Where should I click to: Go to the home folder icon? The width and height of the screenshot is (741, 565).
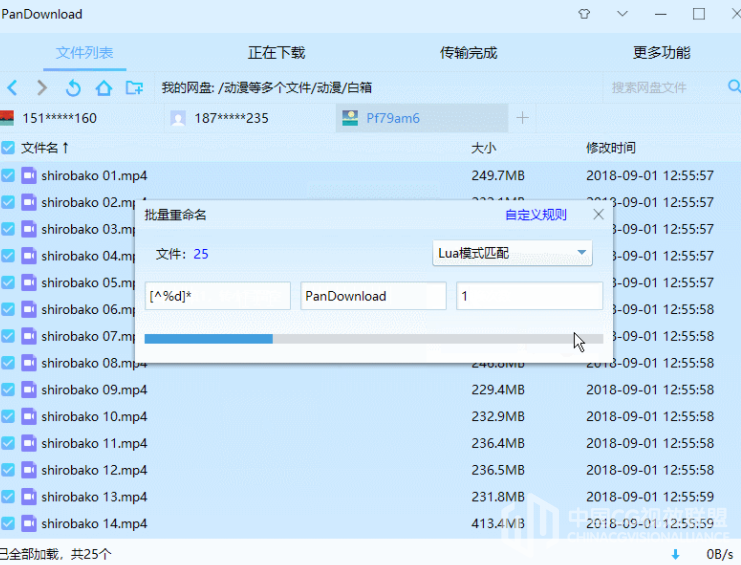[x=103, y=87]
